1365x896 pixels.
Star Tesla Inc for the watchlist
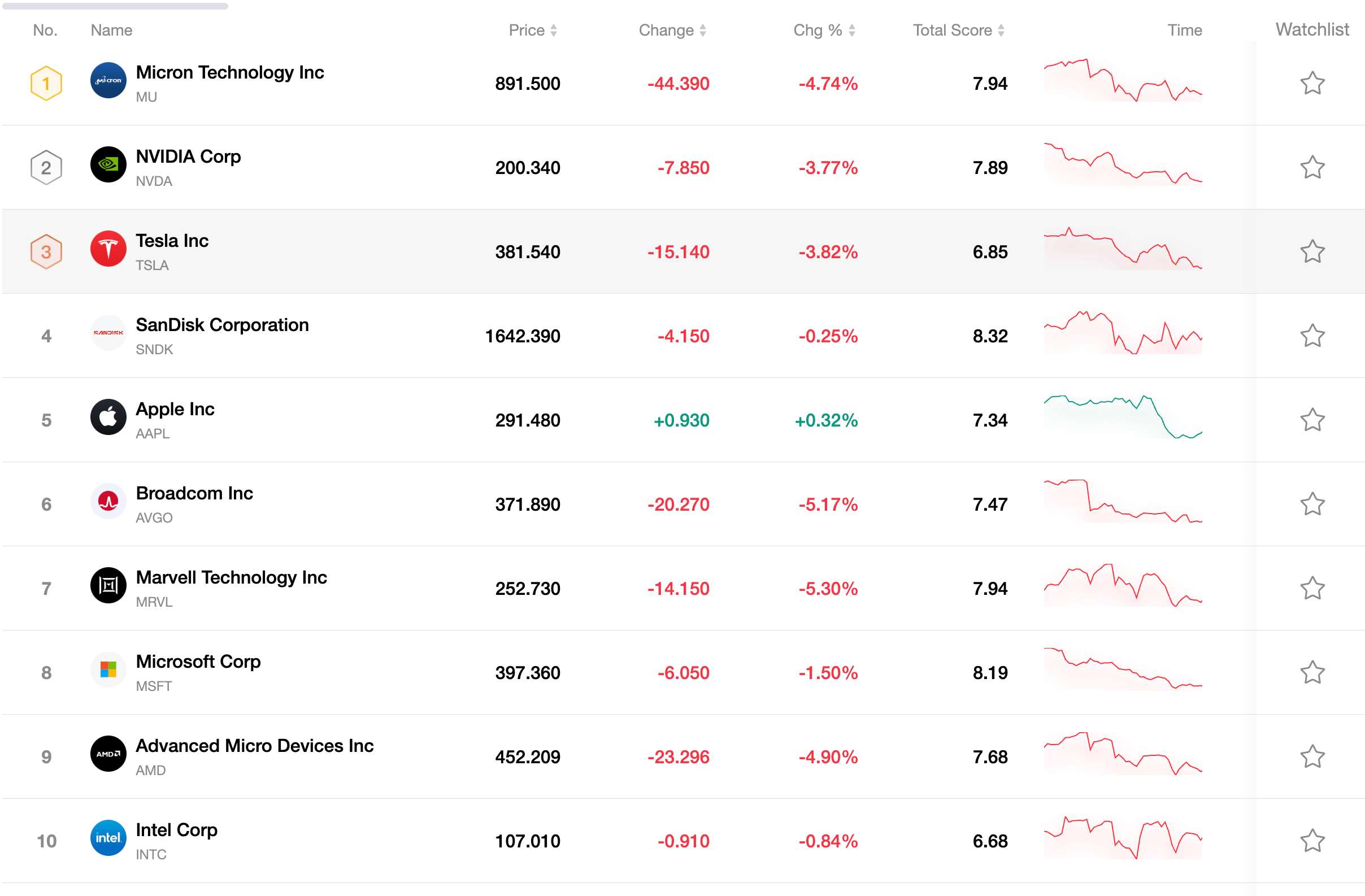tap(1312, 252)
